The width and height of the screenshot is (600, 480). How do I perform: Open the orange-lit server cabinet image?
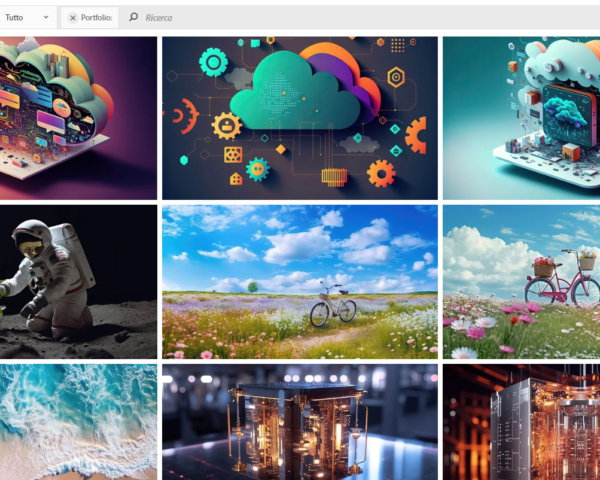(521, 422)
